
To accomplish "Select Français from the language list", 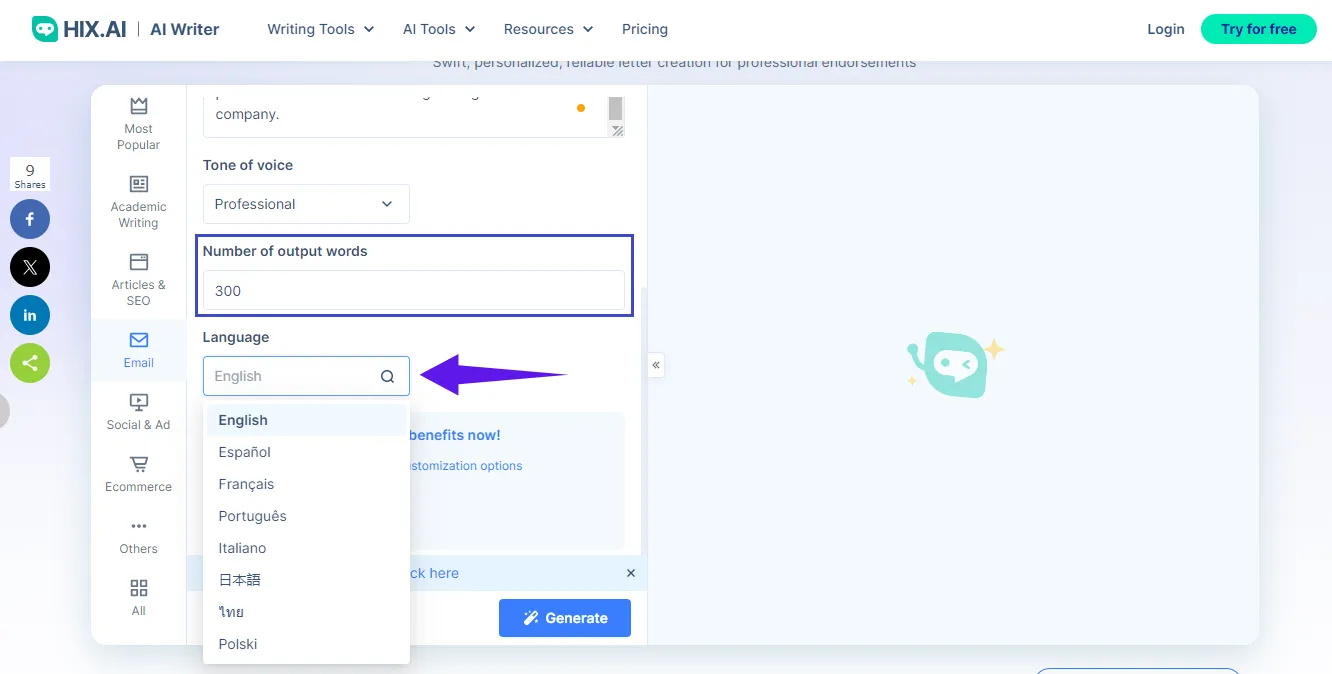I will (246, 483).
